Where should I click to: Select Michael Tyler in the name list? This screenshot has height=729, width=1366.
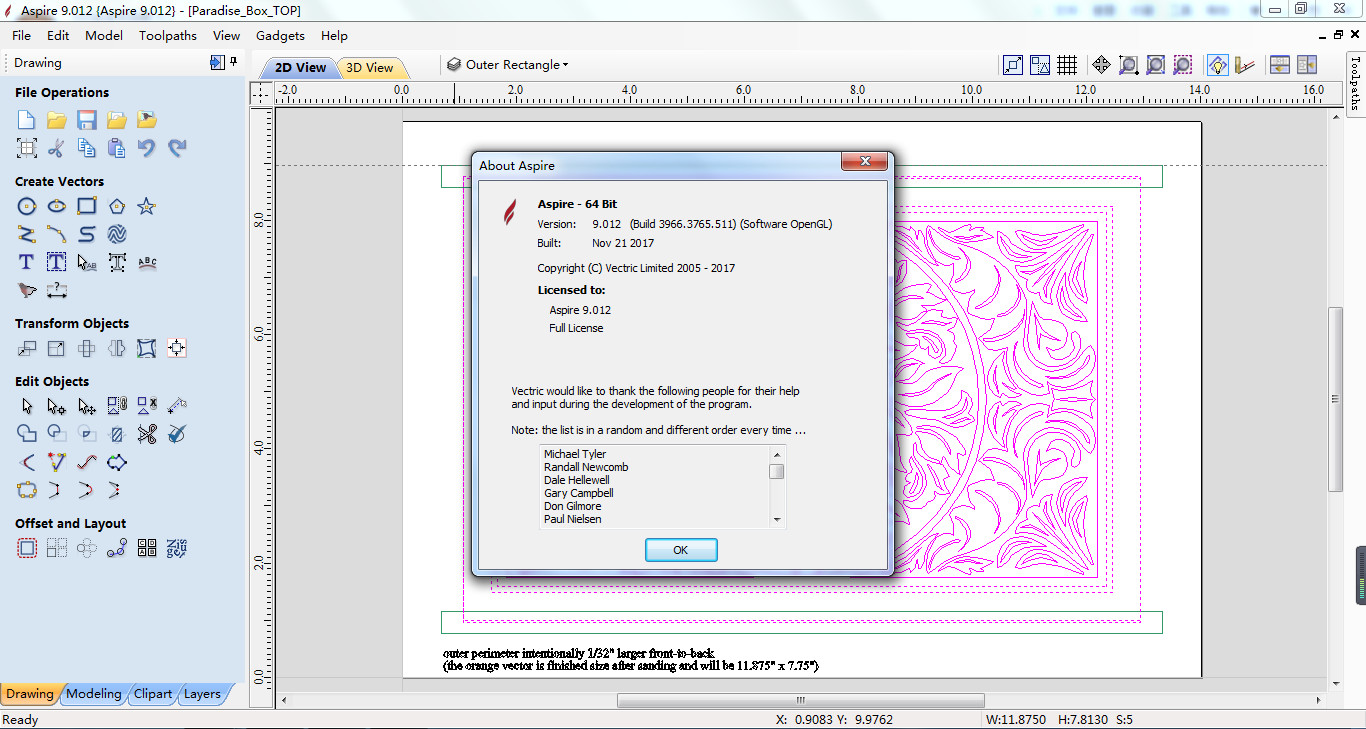[575, 454]
